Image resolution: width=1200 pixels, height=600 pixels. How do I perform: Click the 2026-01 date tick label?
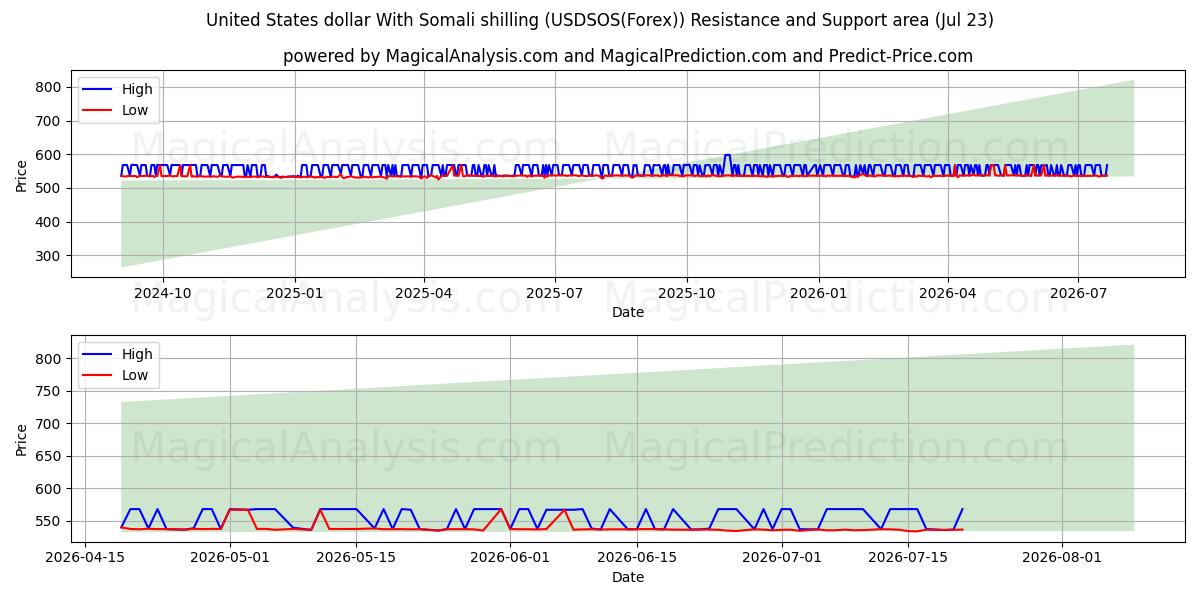[x=819, y=293]
